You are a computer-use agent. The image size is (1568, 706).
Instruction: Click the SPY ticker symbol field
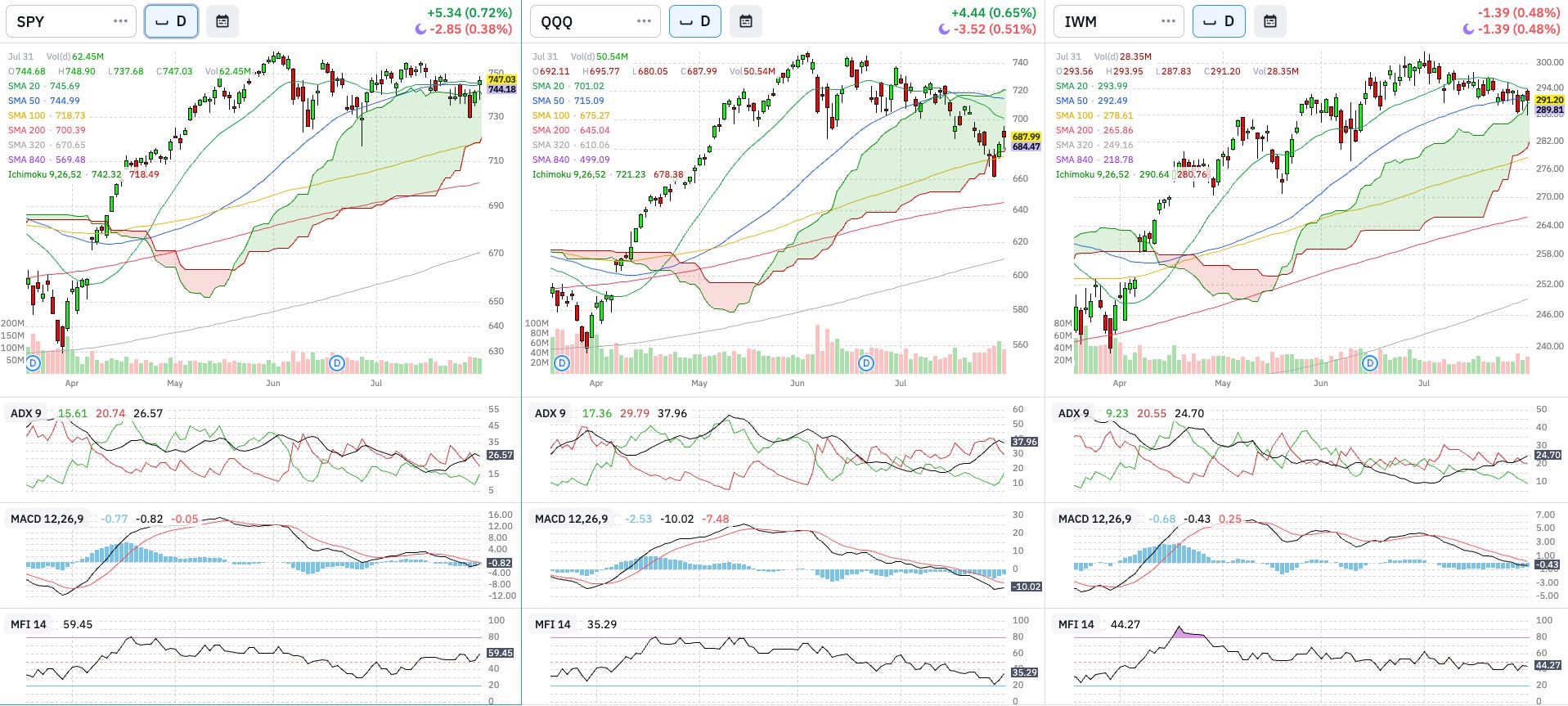coord(71,21)
